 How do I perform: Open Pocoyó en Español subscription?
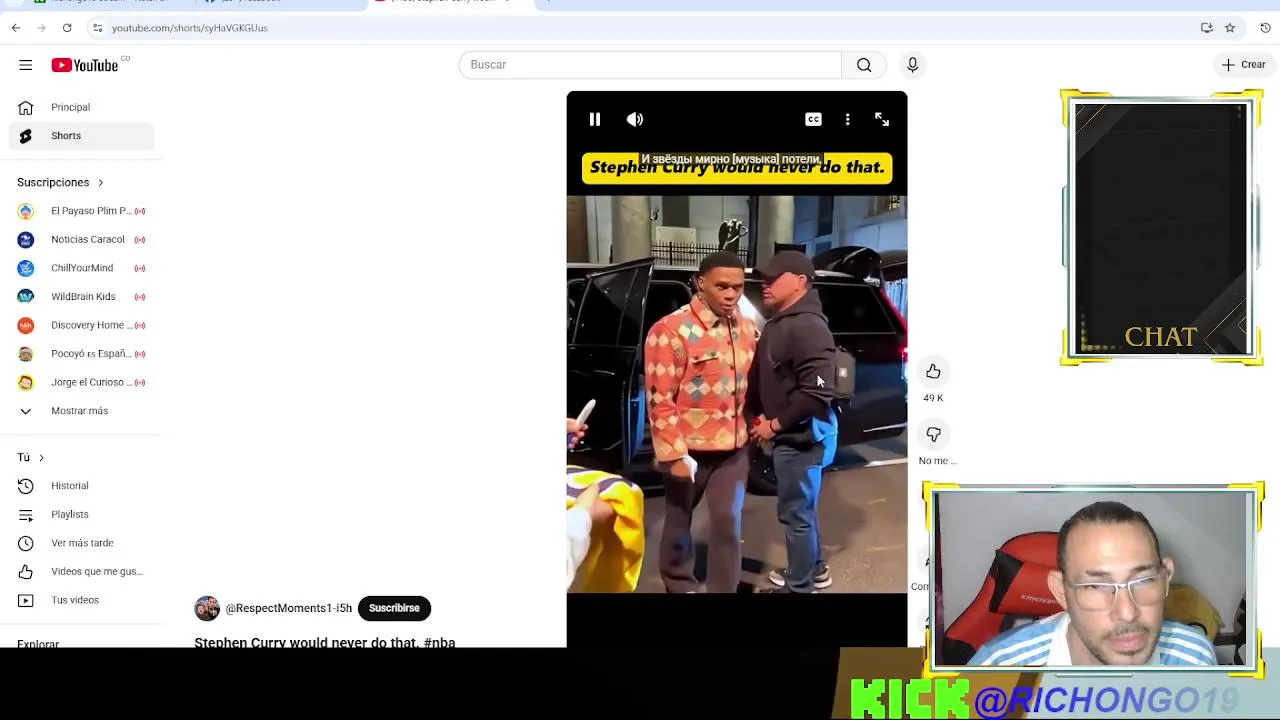[x=81, y=354]
